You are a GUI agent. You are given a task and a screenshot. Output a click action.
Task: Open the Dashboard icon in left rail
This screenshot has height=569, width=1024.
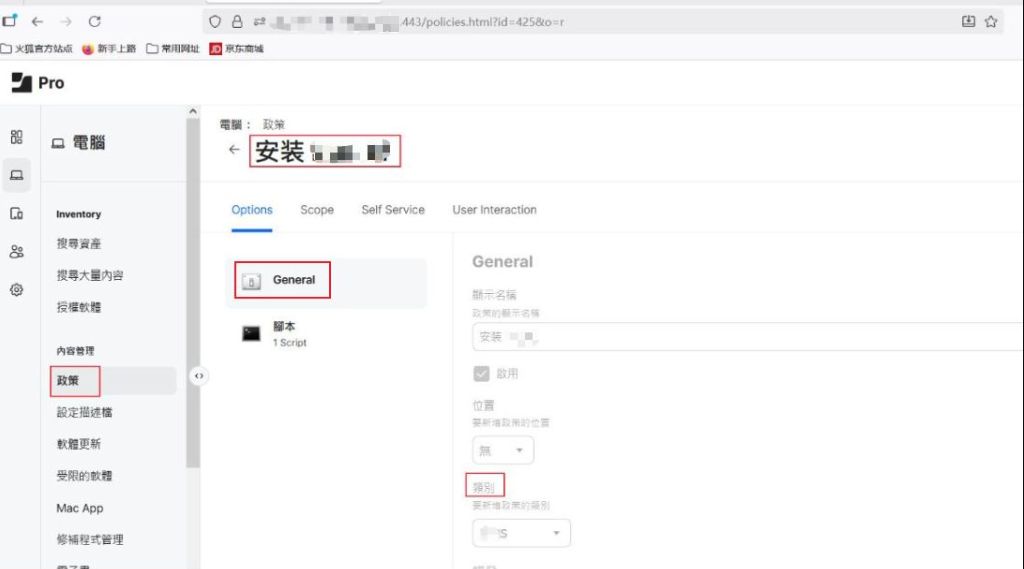[16, 137]
